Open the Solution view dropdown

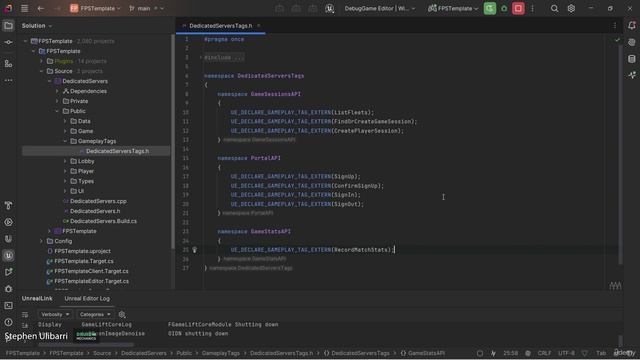pyautogui.click(x=37, y=26)
